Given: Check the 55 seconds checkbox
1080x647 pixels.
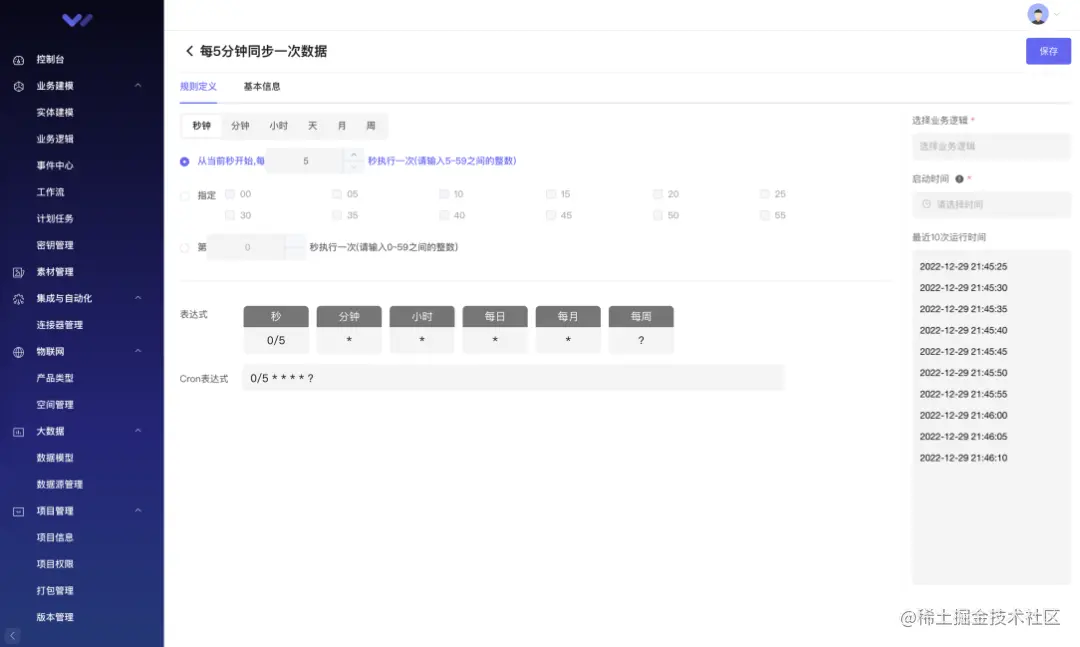Looking at the screenshot, I should point(765,216).
